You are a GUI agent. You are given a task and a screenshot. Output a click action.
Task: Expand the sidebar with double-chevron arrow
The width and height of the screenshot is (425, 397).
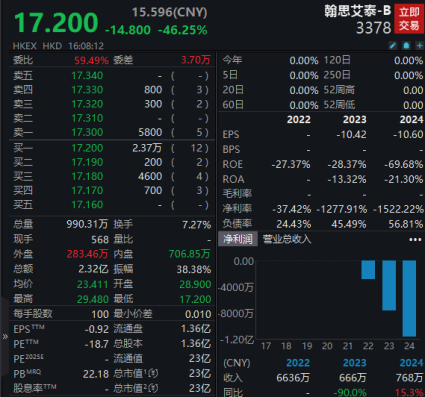5,336
